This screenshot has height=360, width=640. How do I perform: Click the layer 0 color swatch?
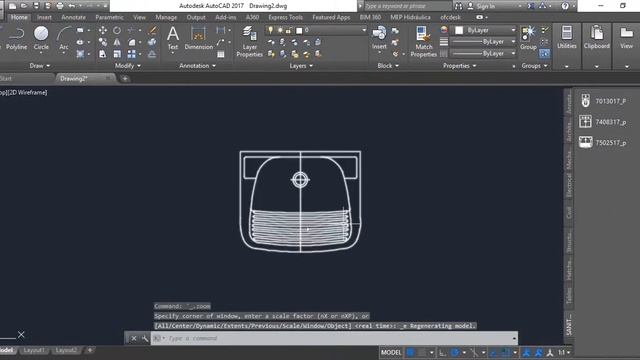(x=299, y=30)
